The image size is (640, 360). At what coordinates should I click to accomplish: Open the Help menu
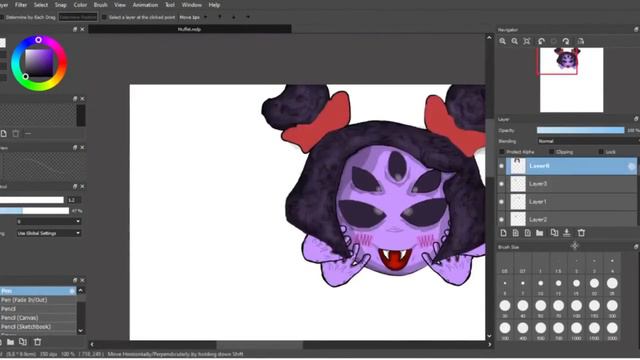[x=214, y=5]
